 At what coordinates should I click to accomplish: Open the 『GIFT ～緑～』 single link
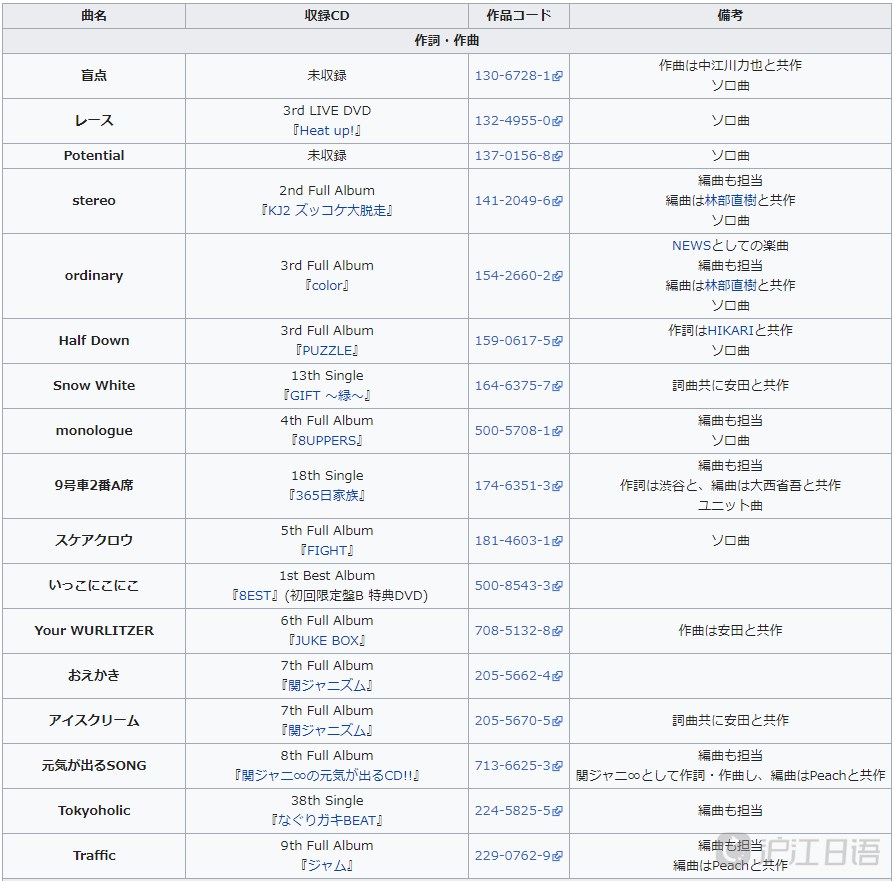(327, 395)
